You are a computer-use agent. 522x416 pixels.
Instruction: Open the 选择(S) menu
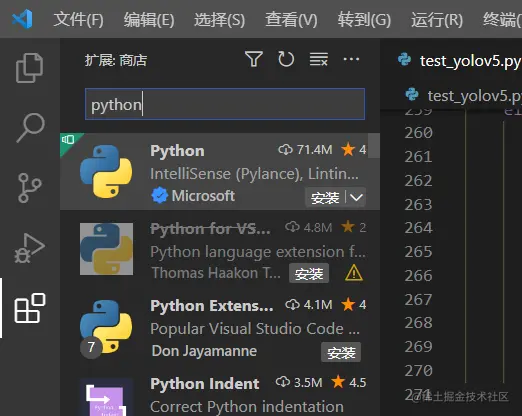pos(219,19)
